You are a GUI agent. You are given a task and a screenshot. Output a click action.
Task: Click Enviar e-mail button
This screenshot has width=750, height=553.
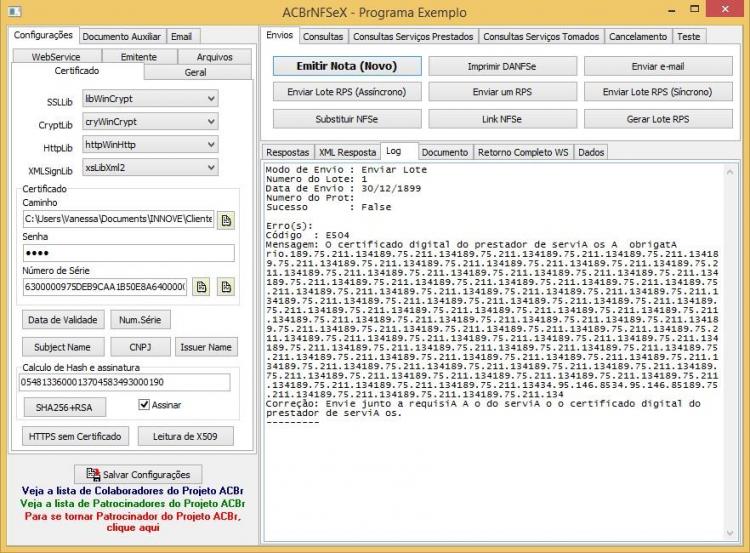pyautogui.click(x=658, y=66)
